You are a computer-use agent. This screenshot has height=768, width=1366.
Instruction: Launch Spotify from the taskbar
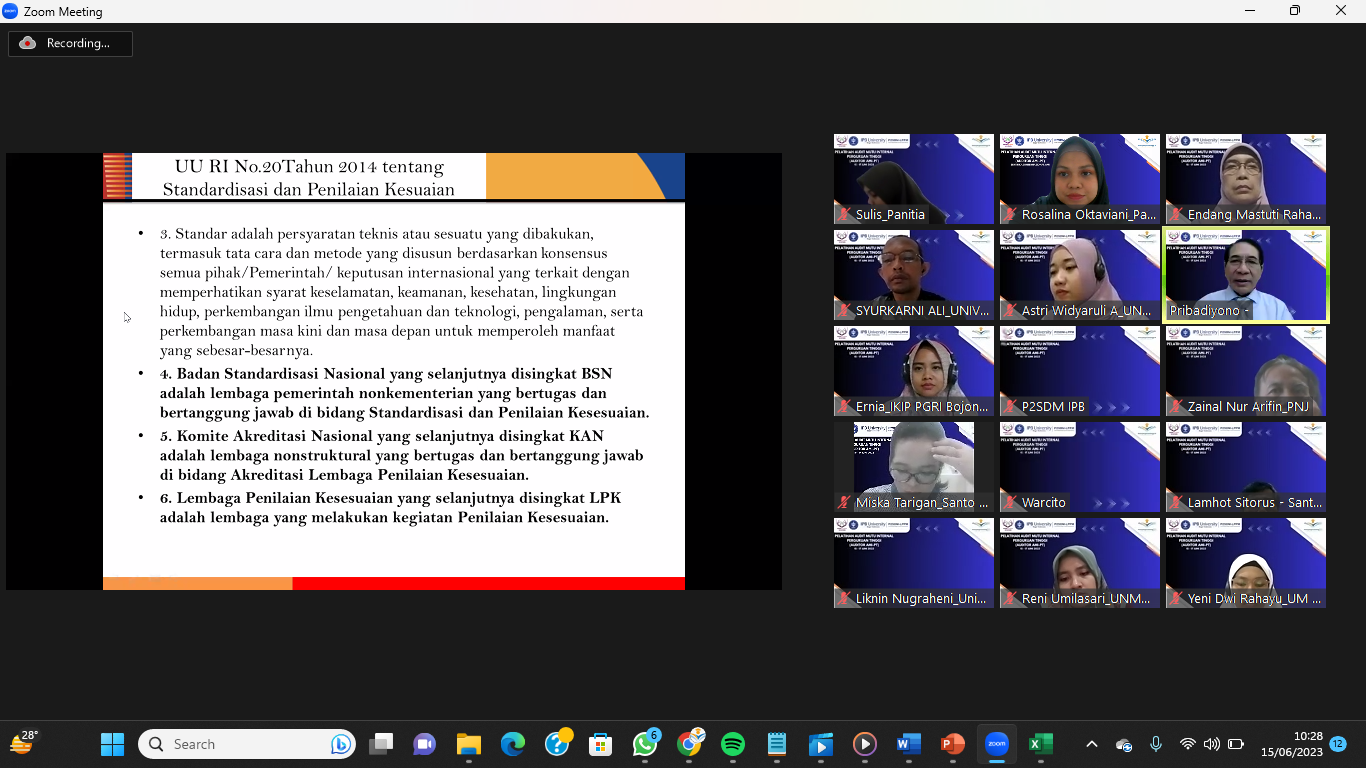pos(733,744)
